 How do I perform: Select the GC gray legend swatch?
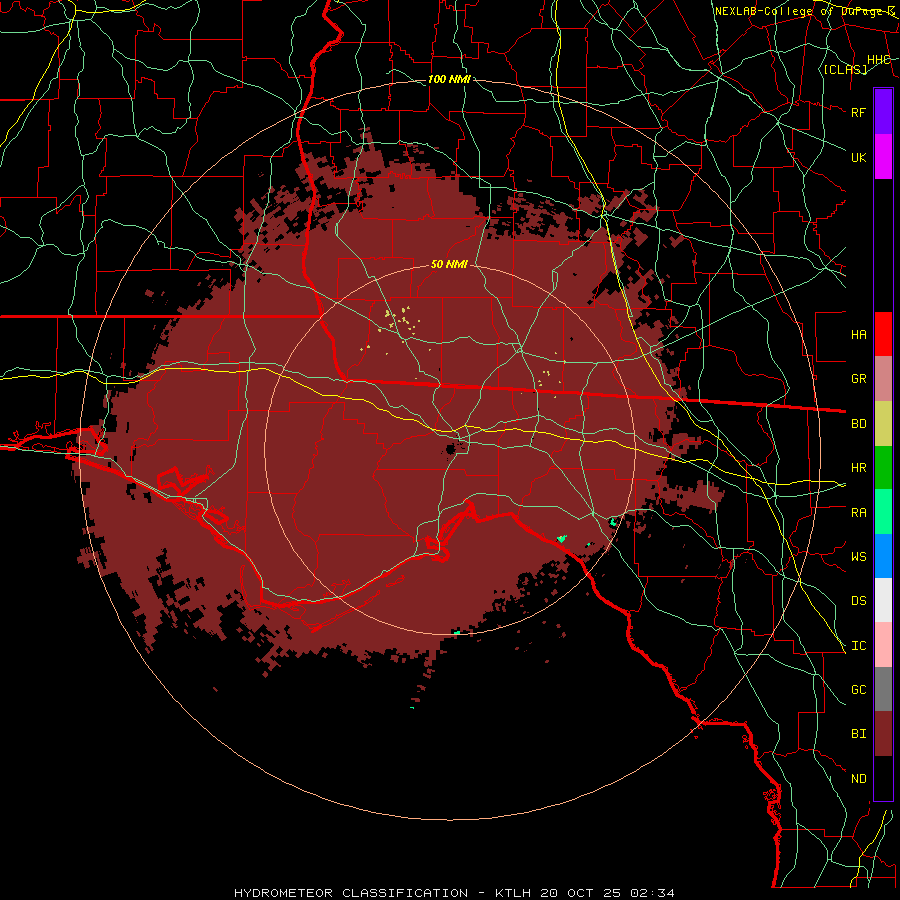883,689
